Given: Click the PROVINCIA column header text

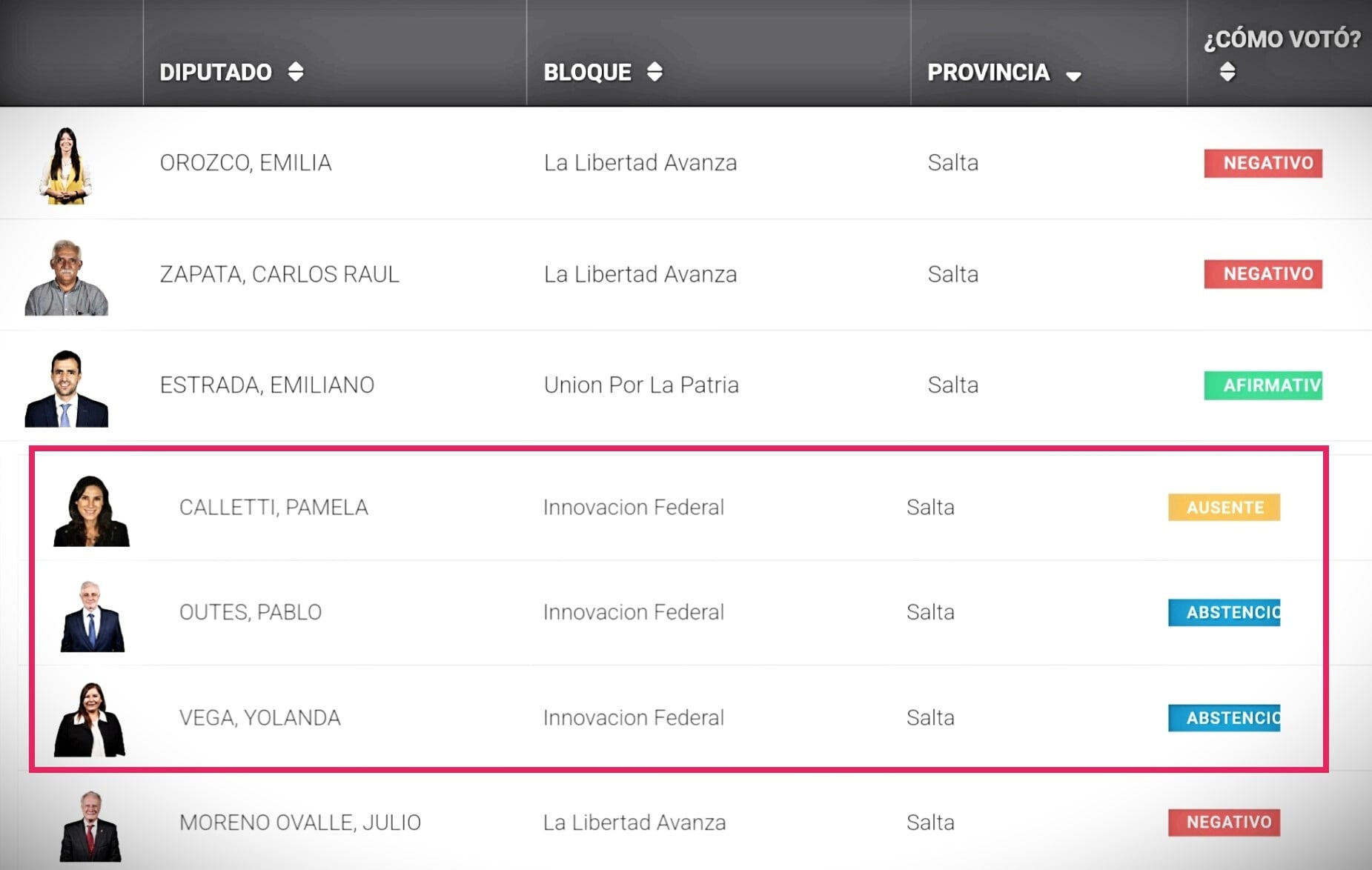Looking at the screenshot, I should (988, 72).
